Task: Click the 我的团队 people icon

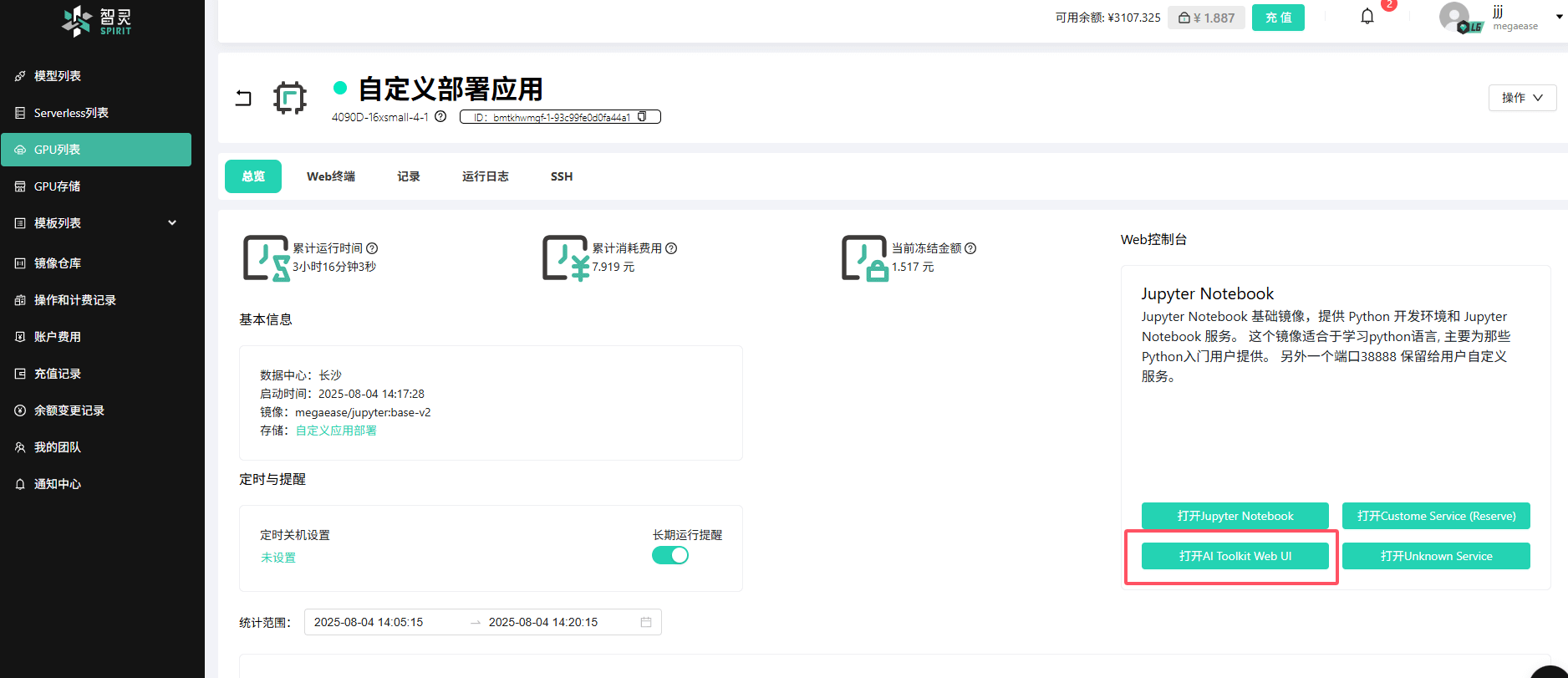Action: [20, 447]
